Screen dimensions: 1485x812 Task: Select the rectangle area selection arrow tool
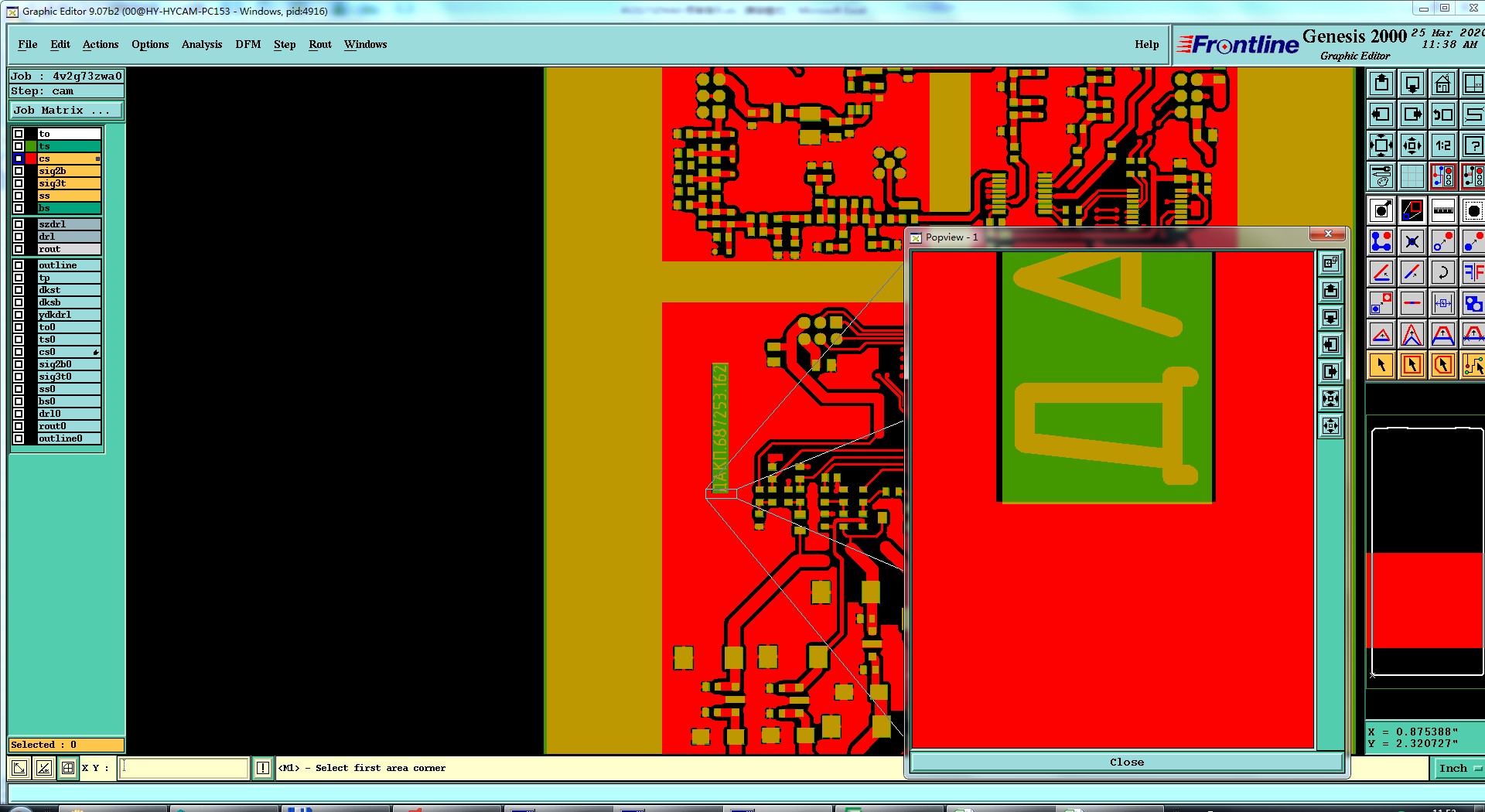[x=1412, y=365]
